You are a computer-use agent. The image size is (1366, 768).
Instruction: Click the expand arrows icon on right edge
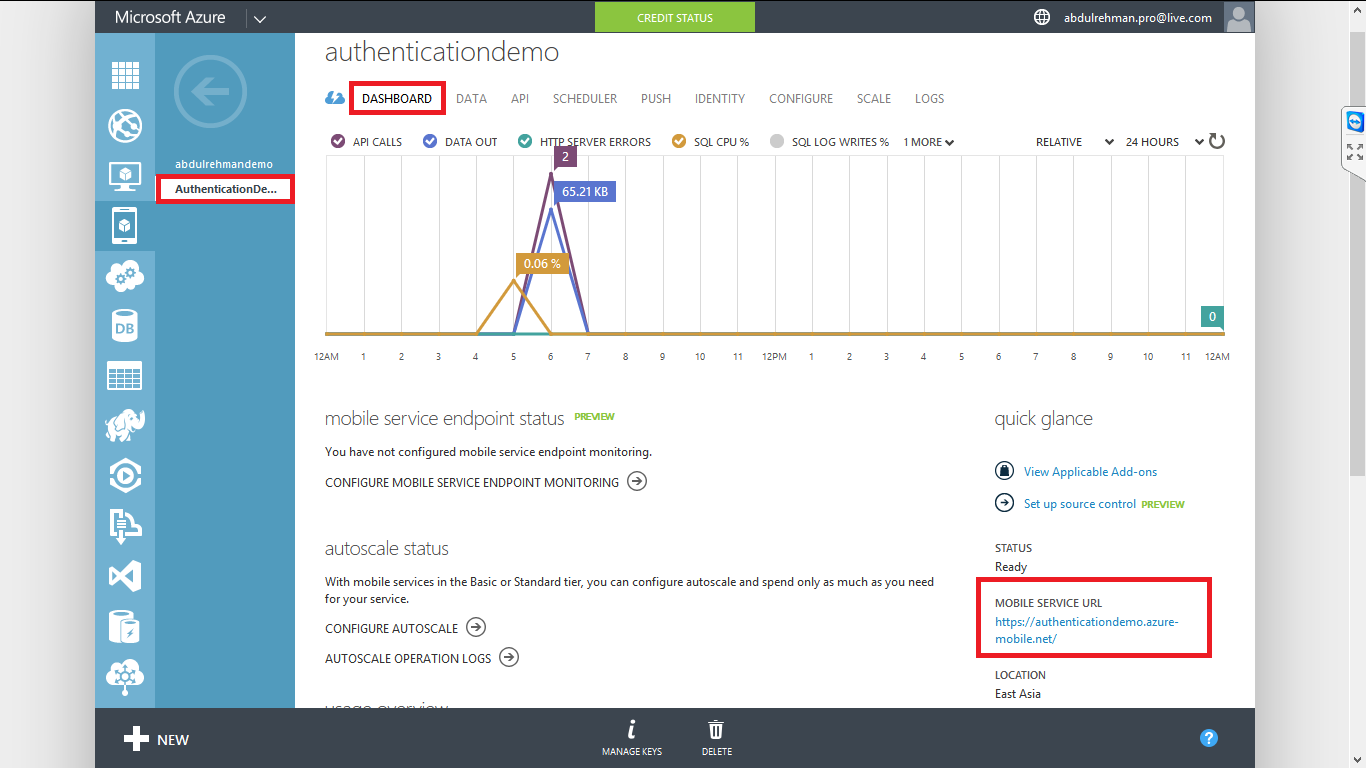point(1355,152)
